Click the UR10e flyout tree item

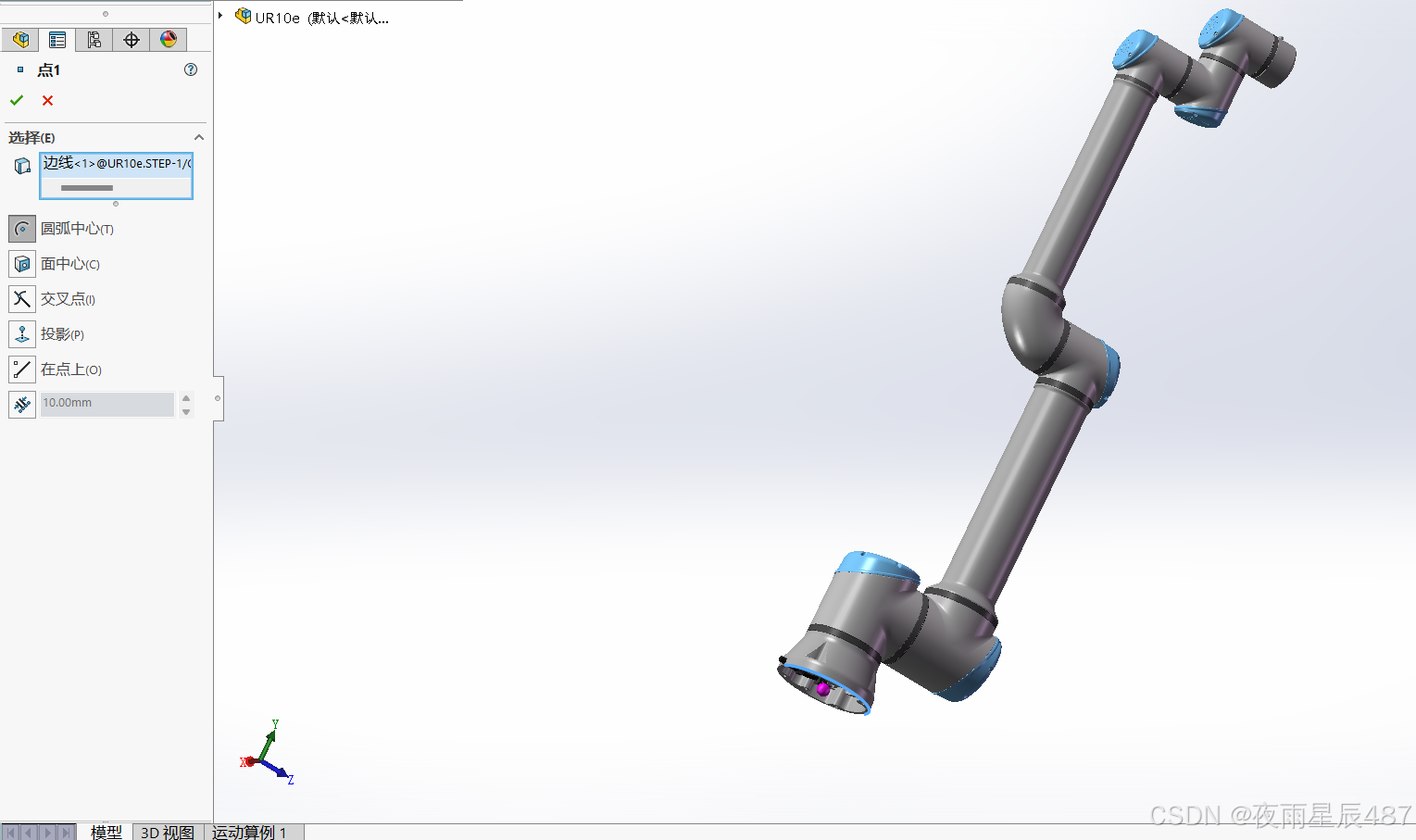click(313, 18)
